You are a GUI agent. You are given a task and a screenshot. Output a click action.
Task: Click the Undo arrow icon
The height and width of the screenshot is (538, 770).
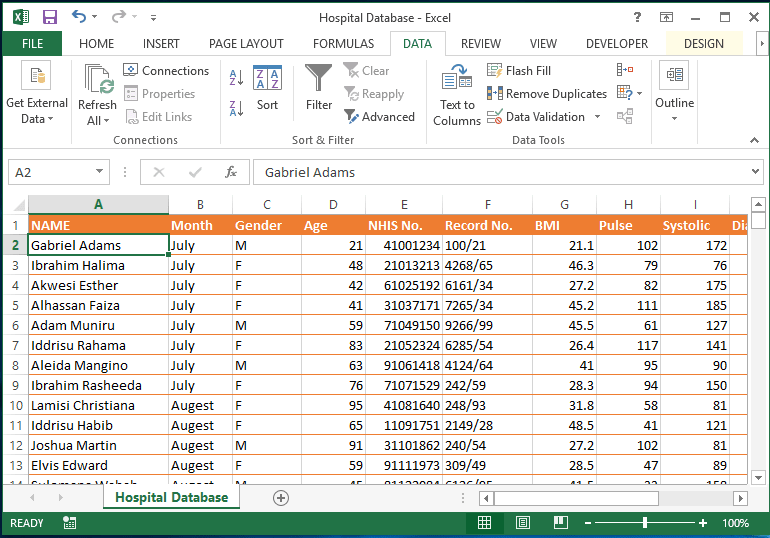pos(79,17)
